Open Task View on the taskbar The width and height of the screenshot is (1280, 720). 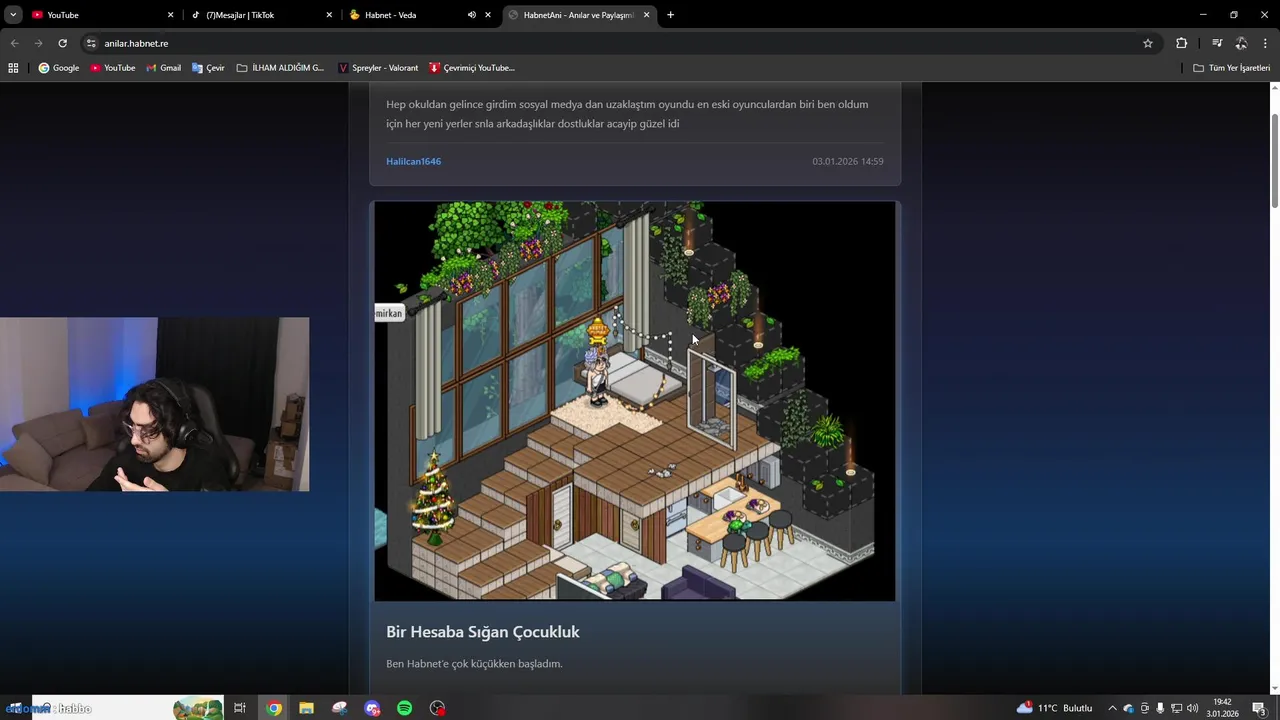(x=240, y=708)
